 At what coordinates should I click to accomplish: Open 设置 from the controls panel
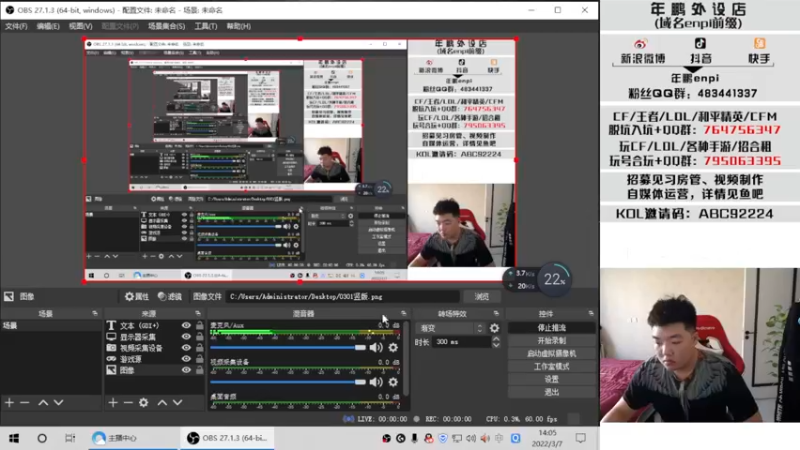coord(552,379)
